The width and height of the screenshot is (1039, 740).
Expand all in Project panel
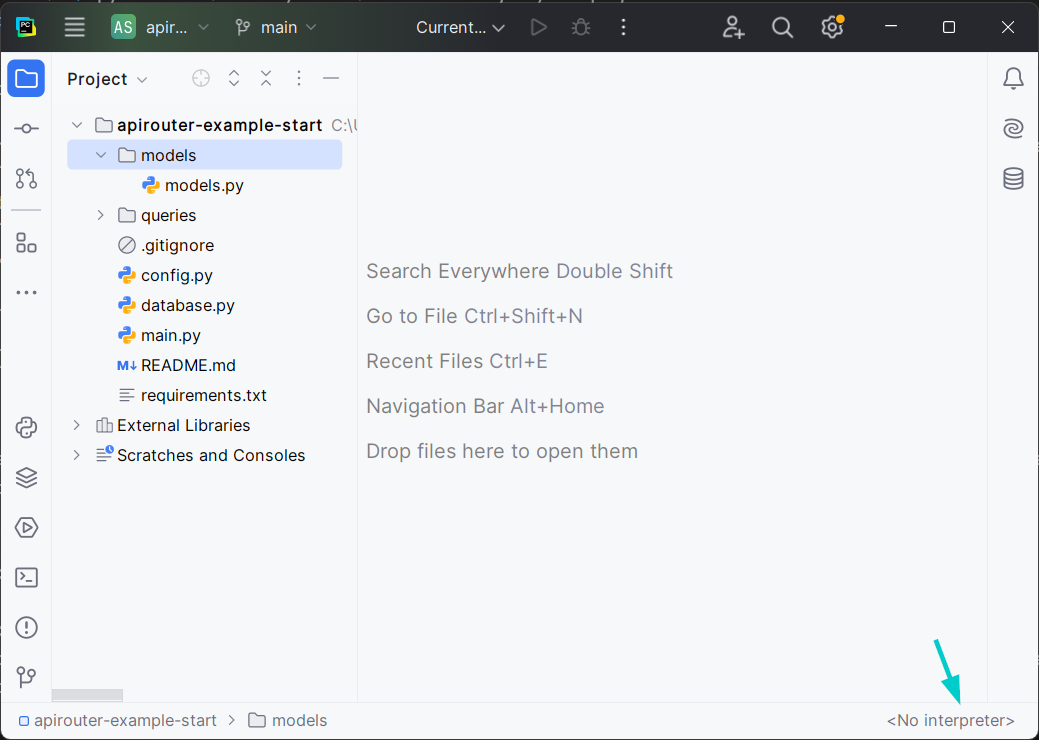click(x=234, y=78)
